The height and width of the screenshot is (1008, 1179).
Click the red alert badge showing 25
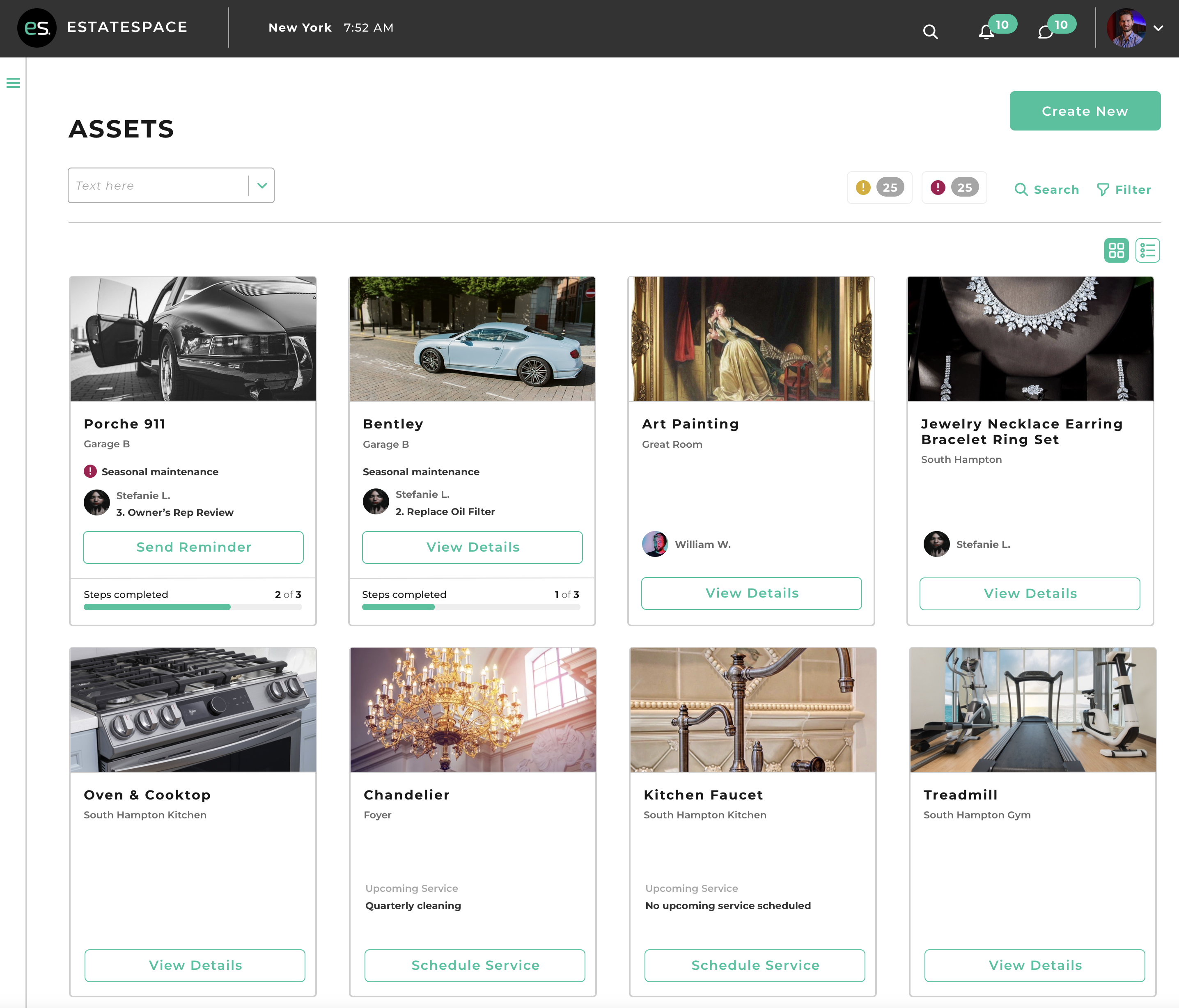[954, 187]
